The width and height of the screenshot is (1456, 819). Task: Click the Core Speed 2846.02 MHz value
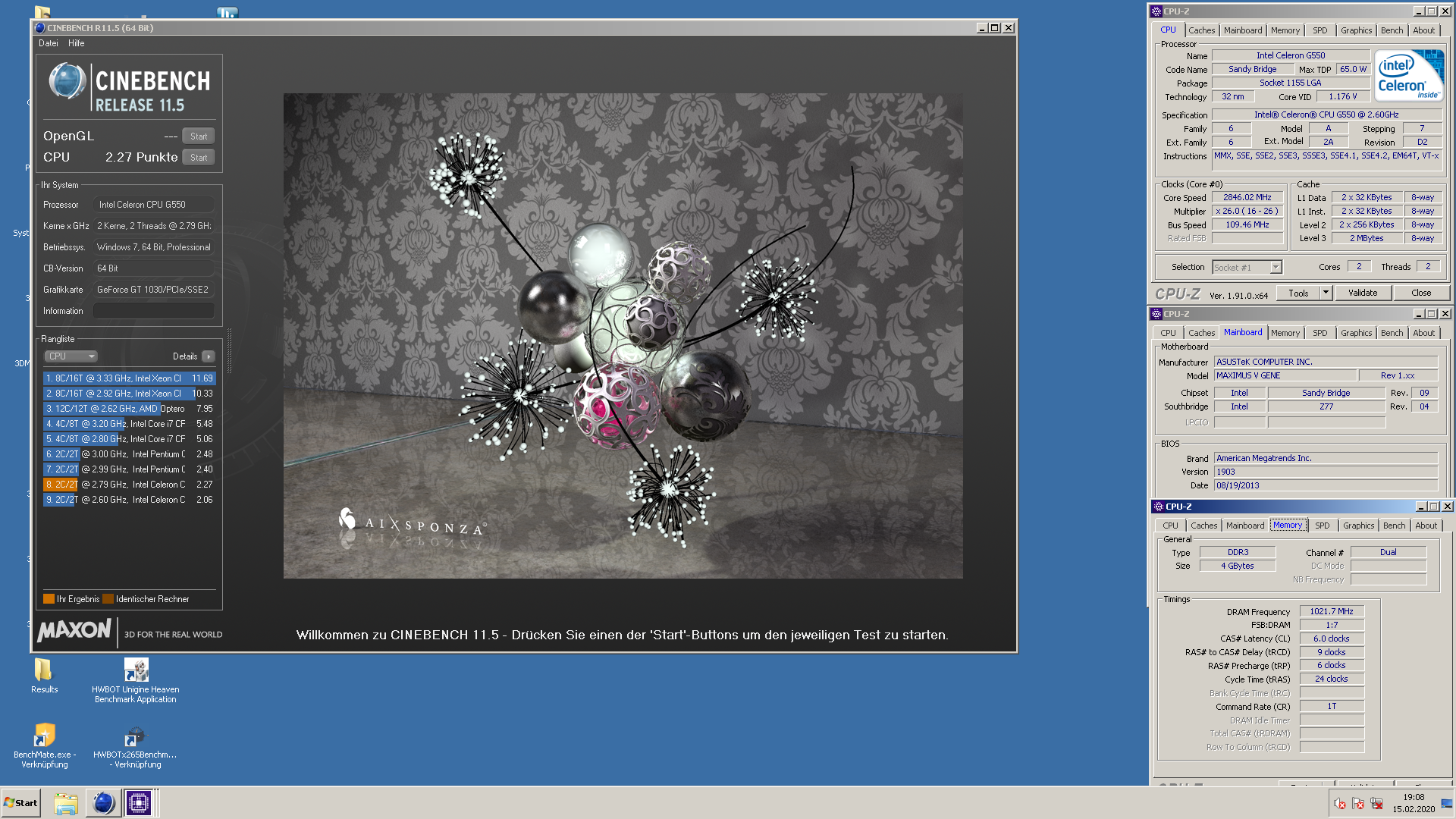point(1247,197)
